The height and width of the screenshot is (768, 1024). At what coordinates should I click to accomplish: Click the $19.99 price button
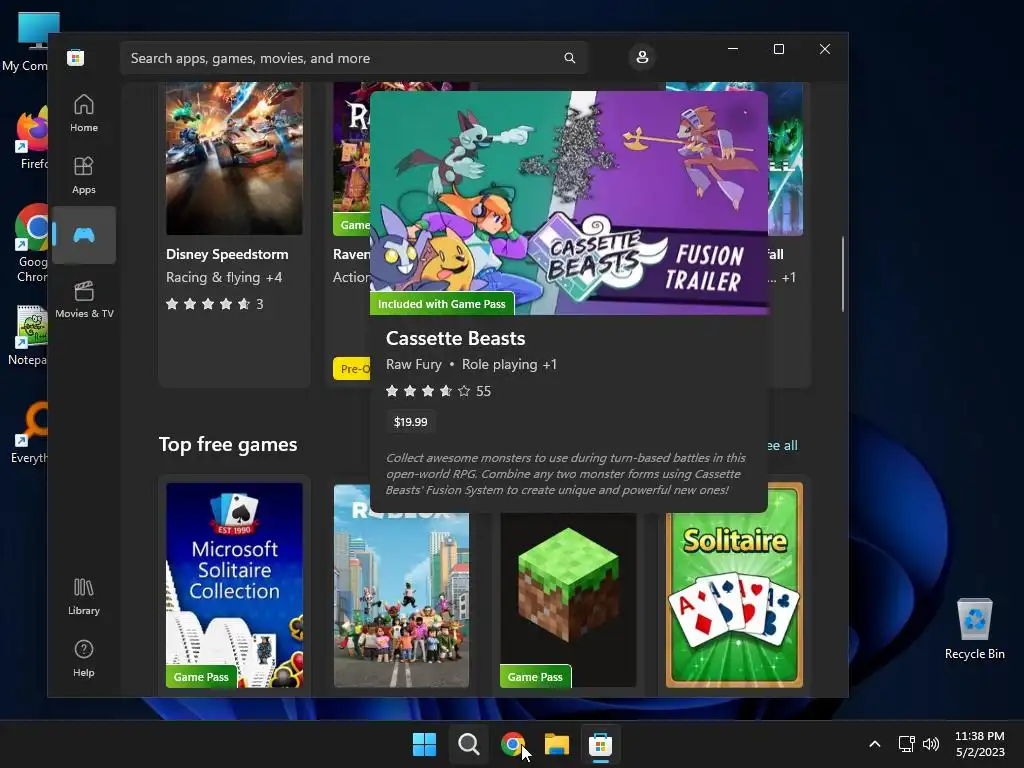[x=411, y=422]
